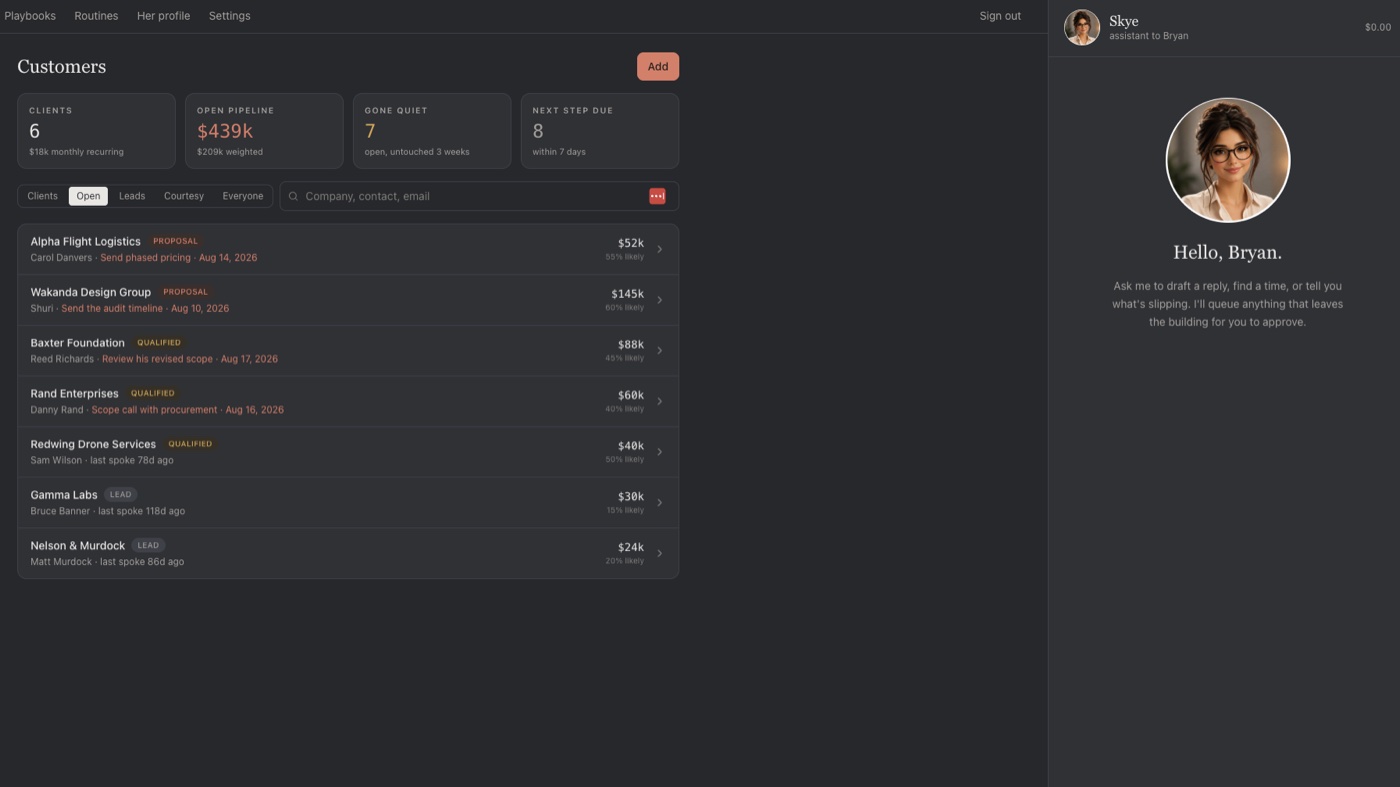Open Skye's small avatar in the header
The height and width of the screenshot is (787, 1400).
coord(1082,28)
